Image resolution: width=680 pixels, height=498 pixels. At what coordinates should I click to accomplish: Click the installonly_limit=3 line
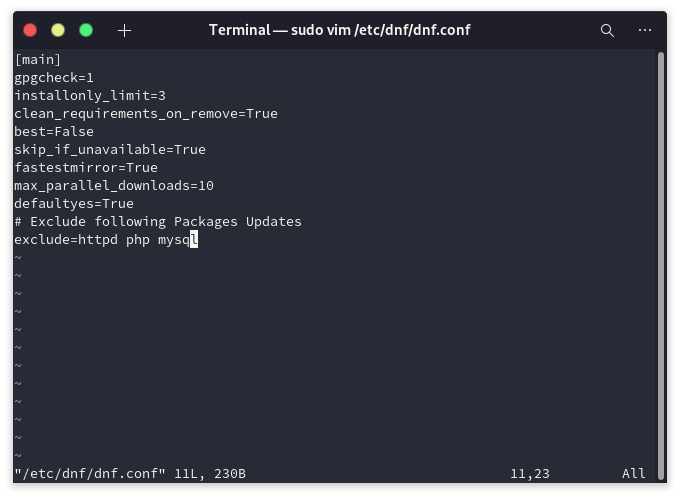90,95
